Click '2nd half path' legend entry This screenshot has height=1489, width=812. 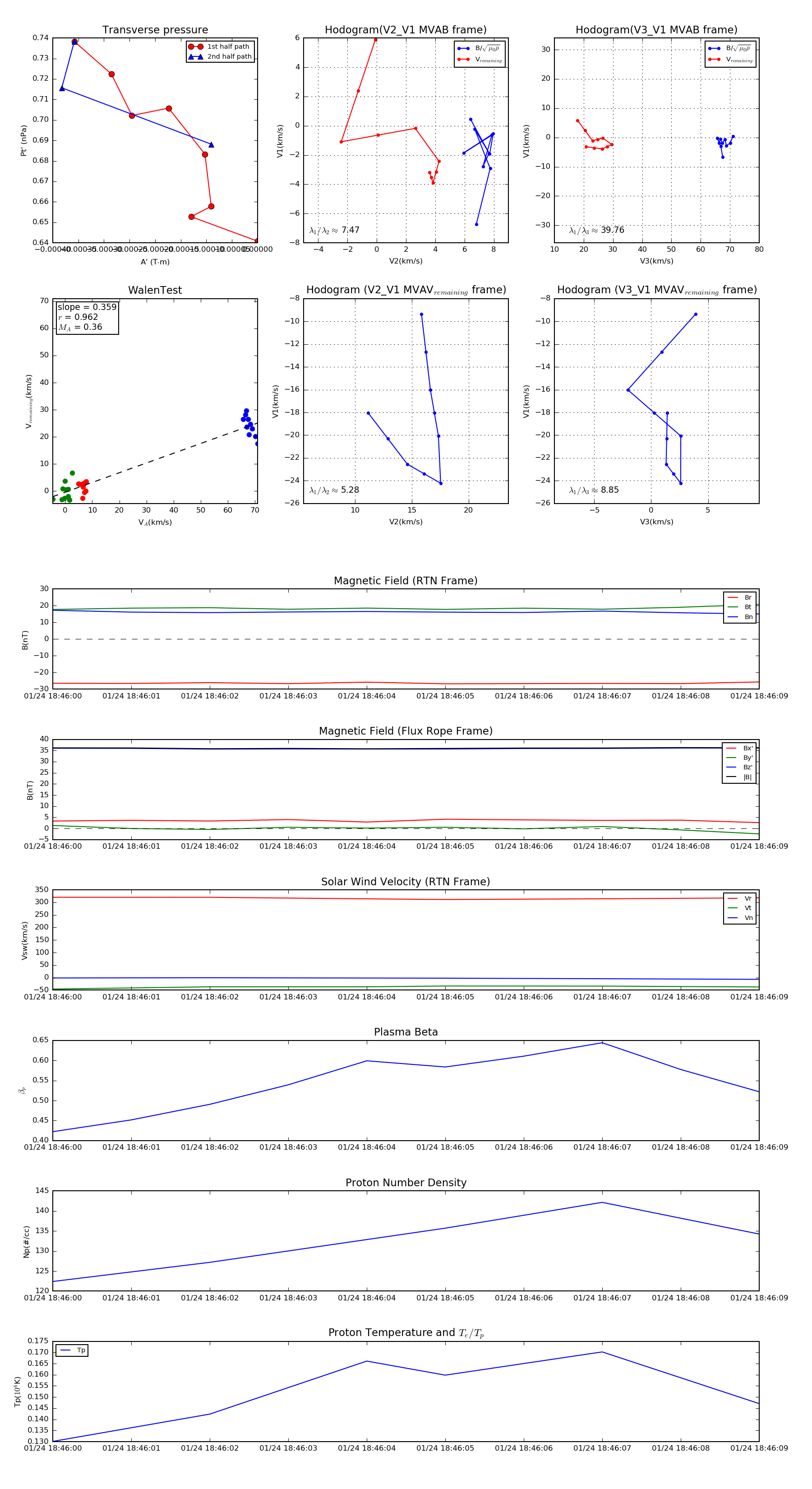(x=220, y=57)
